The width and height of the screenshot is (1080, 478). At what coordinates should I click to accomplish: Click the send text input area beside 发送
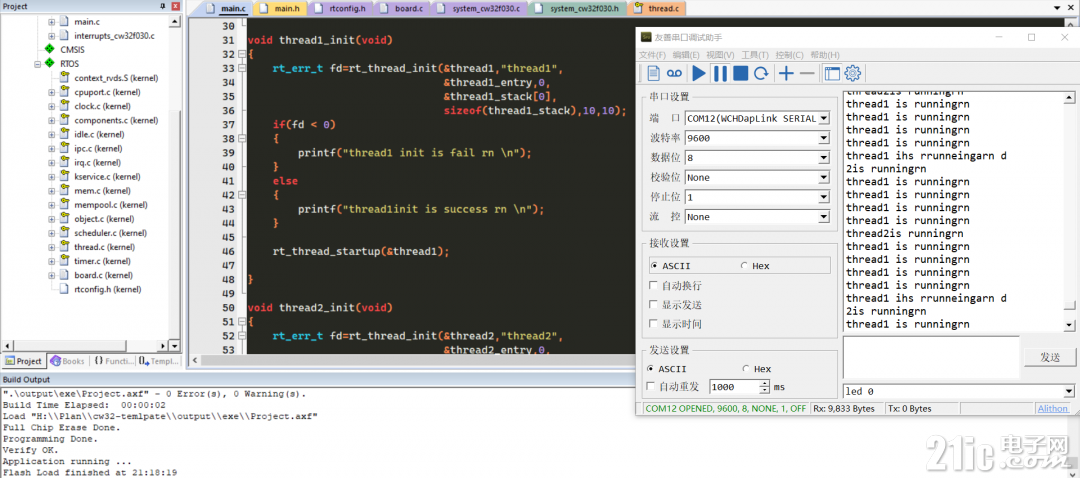[x=931, y=357]
